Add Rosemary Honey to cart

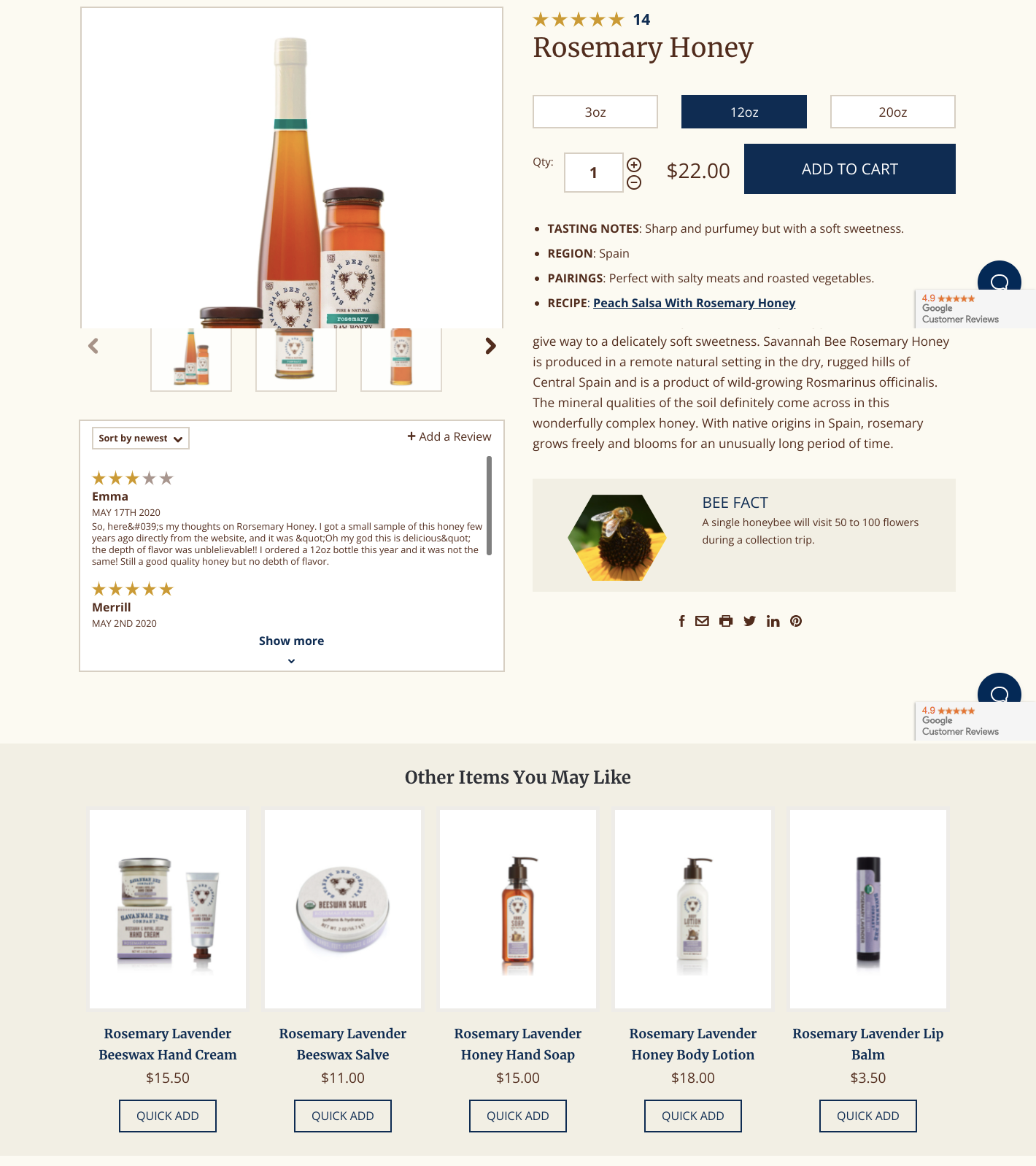pos(850,169)
